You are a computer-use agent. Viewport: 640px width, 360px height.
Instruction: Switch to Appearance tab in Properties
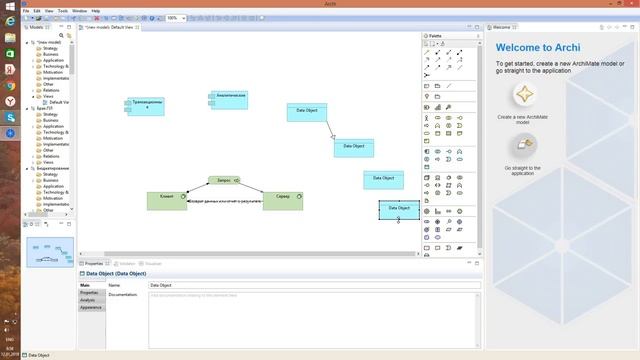tap(91, 307)
